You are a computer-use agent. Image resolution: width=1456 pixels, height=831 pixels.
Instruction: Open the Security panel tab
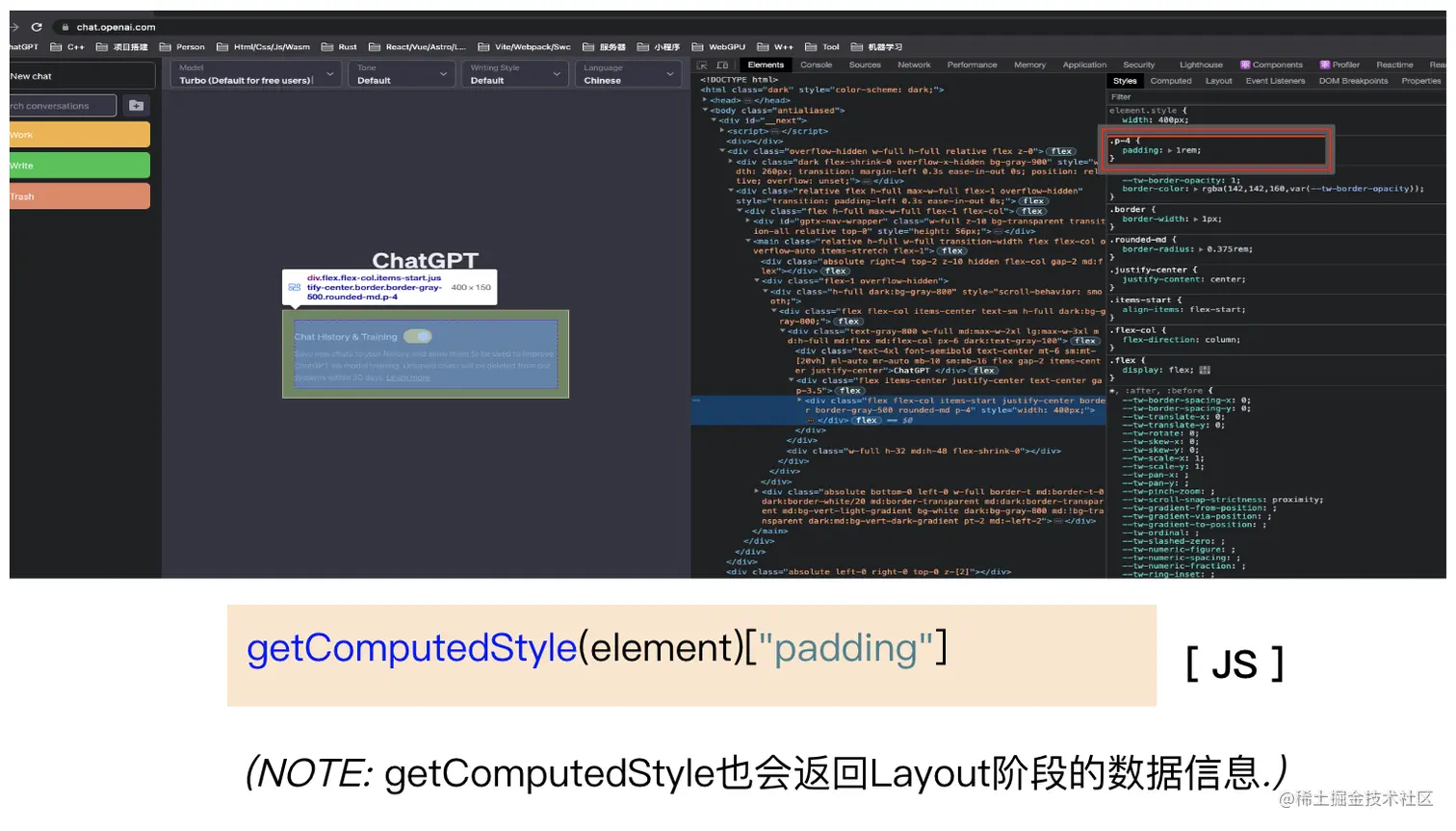pos(1138,65)
